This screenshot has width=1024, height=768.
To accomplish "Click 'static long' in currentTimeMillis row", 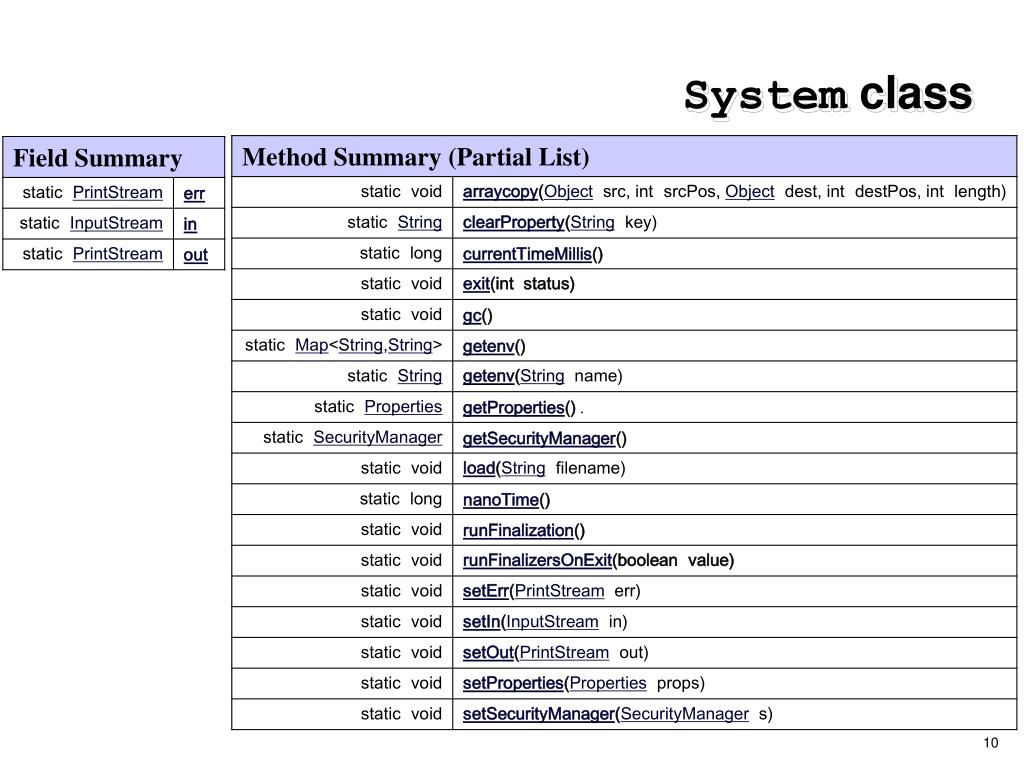I will pyautogui.click(x=401, y=253).
